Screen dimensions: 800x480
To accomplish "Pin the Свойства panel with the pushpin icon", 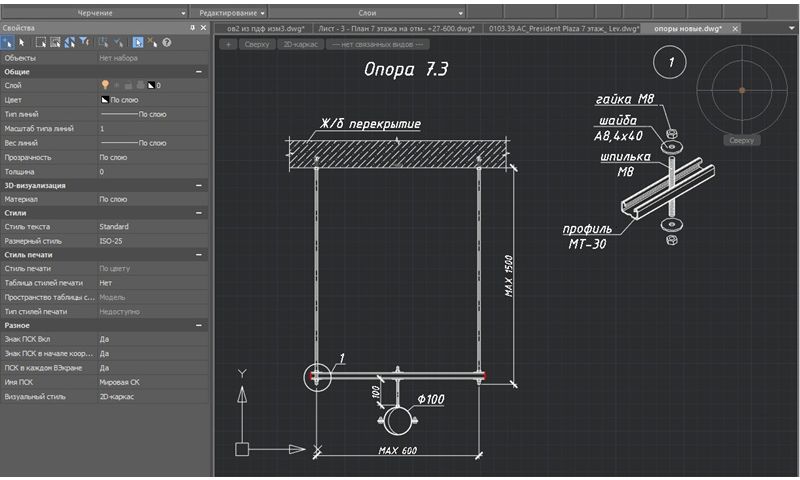I will (193, 29).
